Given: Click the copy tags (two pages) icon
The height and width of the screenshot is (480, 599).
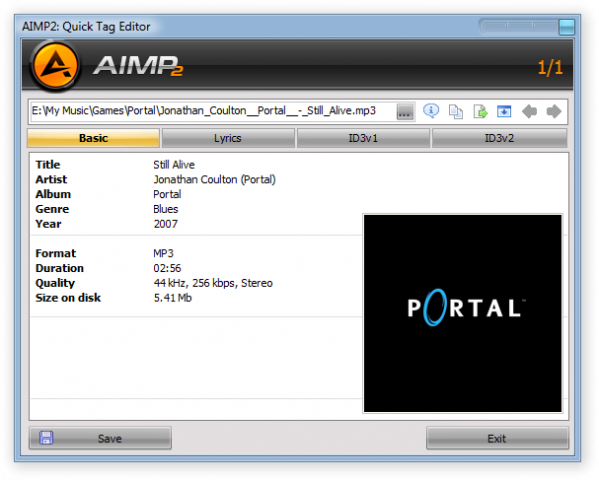Looking at the screenshot, I should point(455,112).
